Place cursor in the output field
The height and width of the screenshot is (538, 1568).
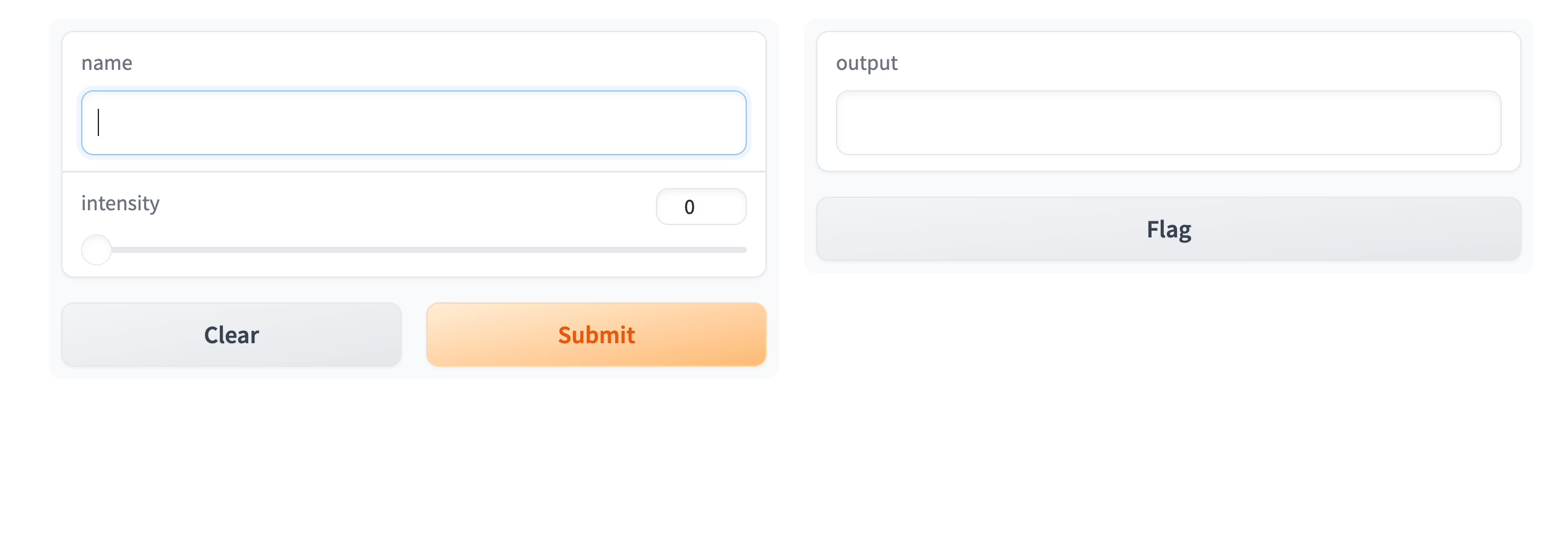[1168, 122]
